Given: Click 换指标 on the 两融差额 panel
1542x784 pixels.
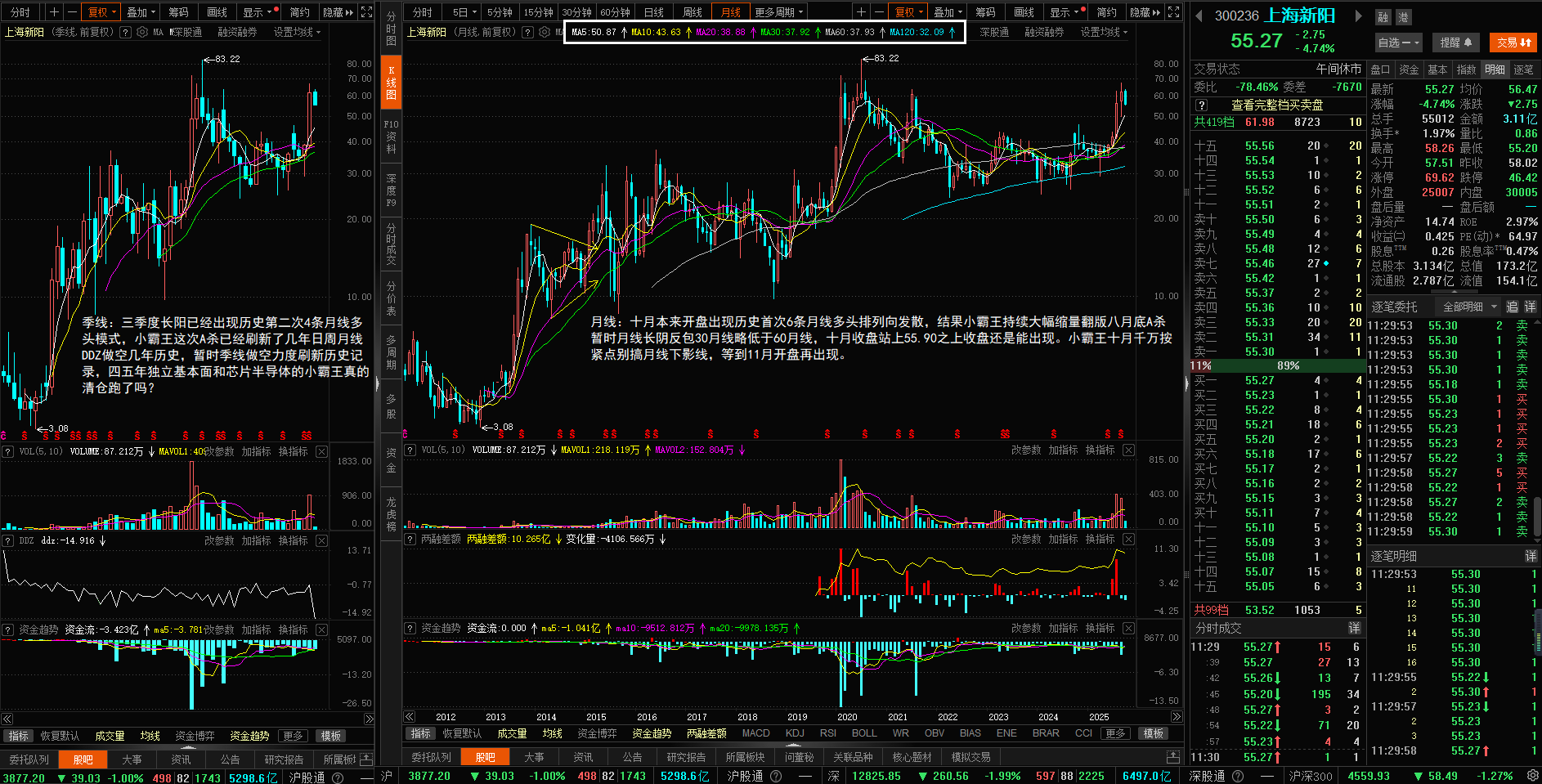Looking at the screenshot, I should 1100,539.
